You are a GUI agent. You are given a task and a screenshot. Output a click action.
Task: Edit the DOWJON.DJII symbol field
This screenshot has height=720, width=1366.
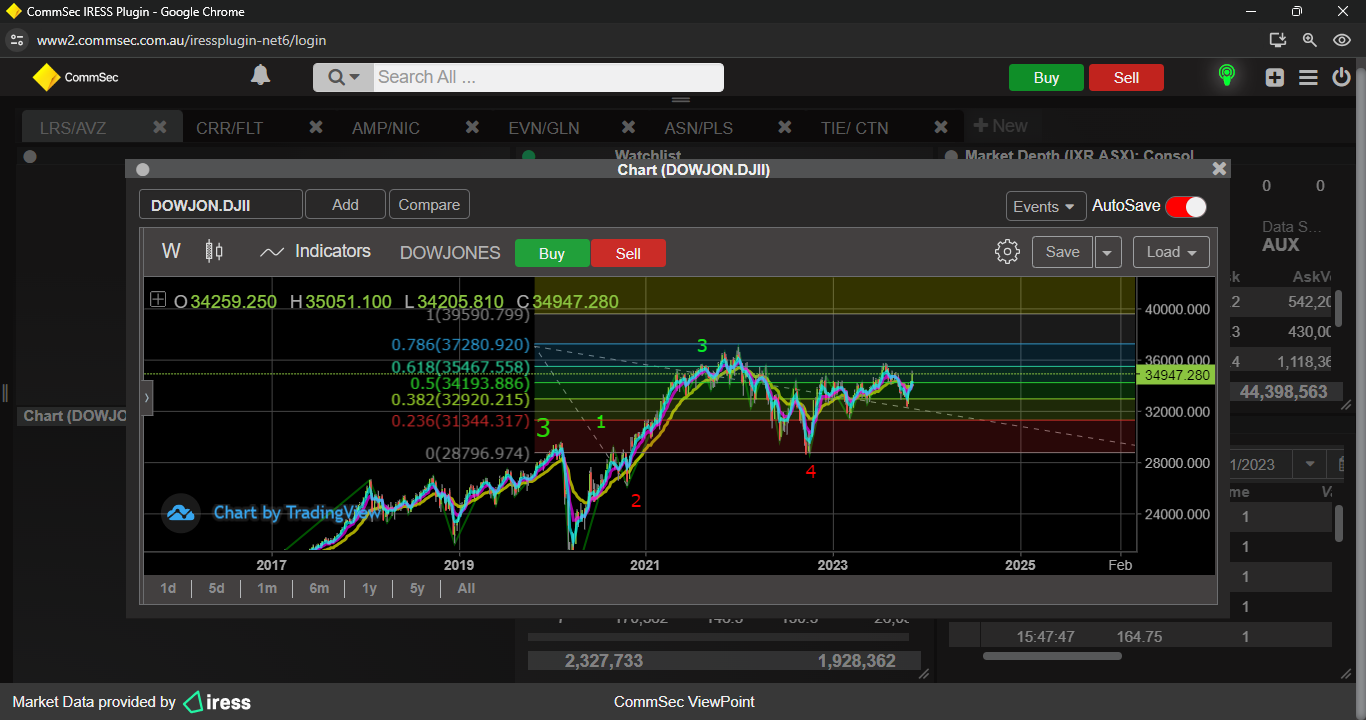[x=221, y=205]
